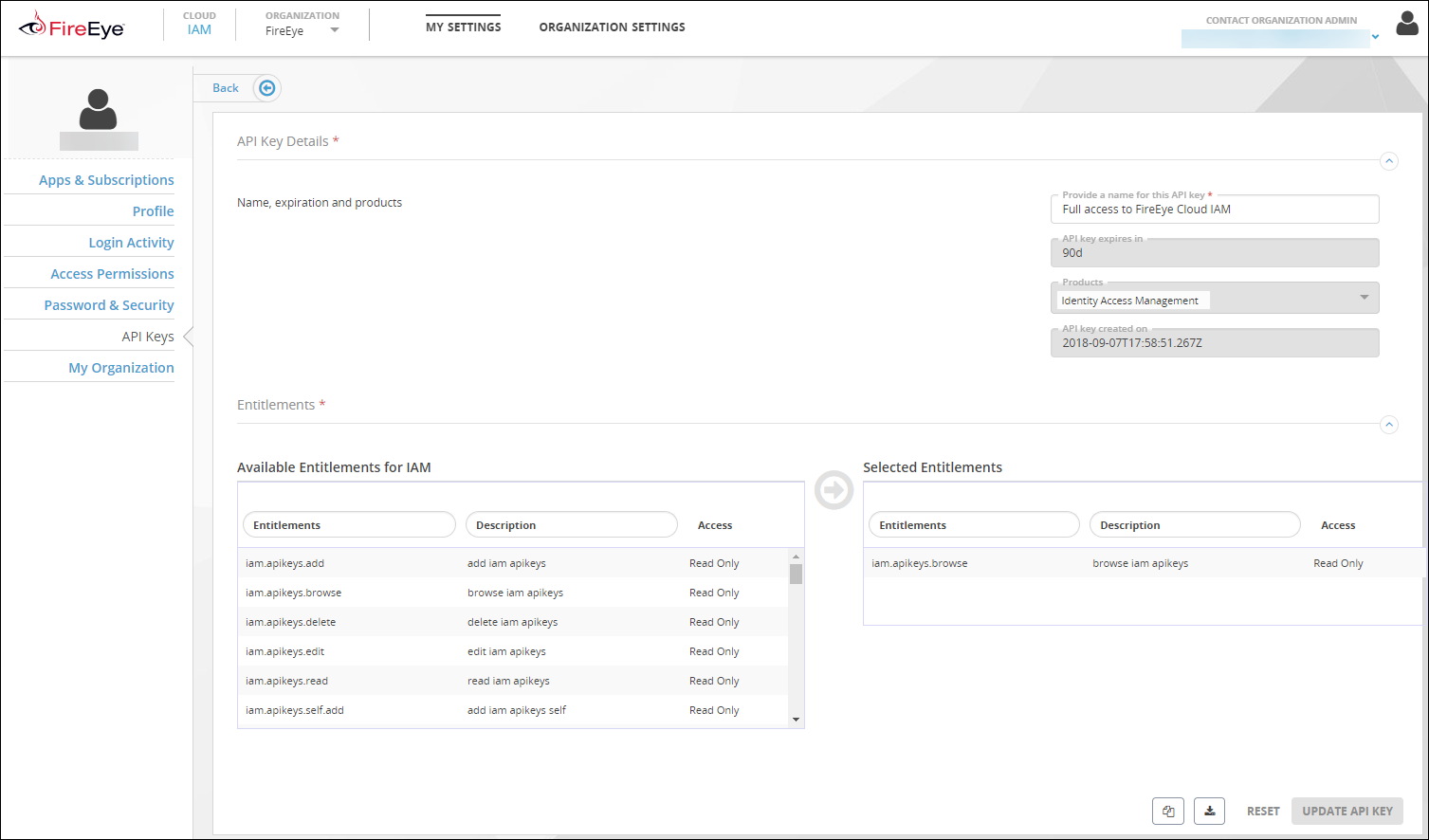Open Access Permissions

click(x=113, y=274)
